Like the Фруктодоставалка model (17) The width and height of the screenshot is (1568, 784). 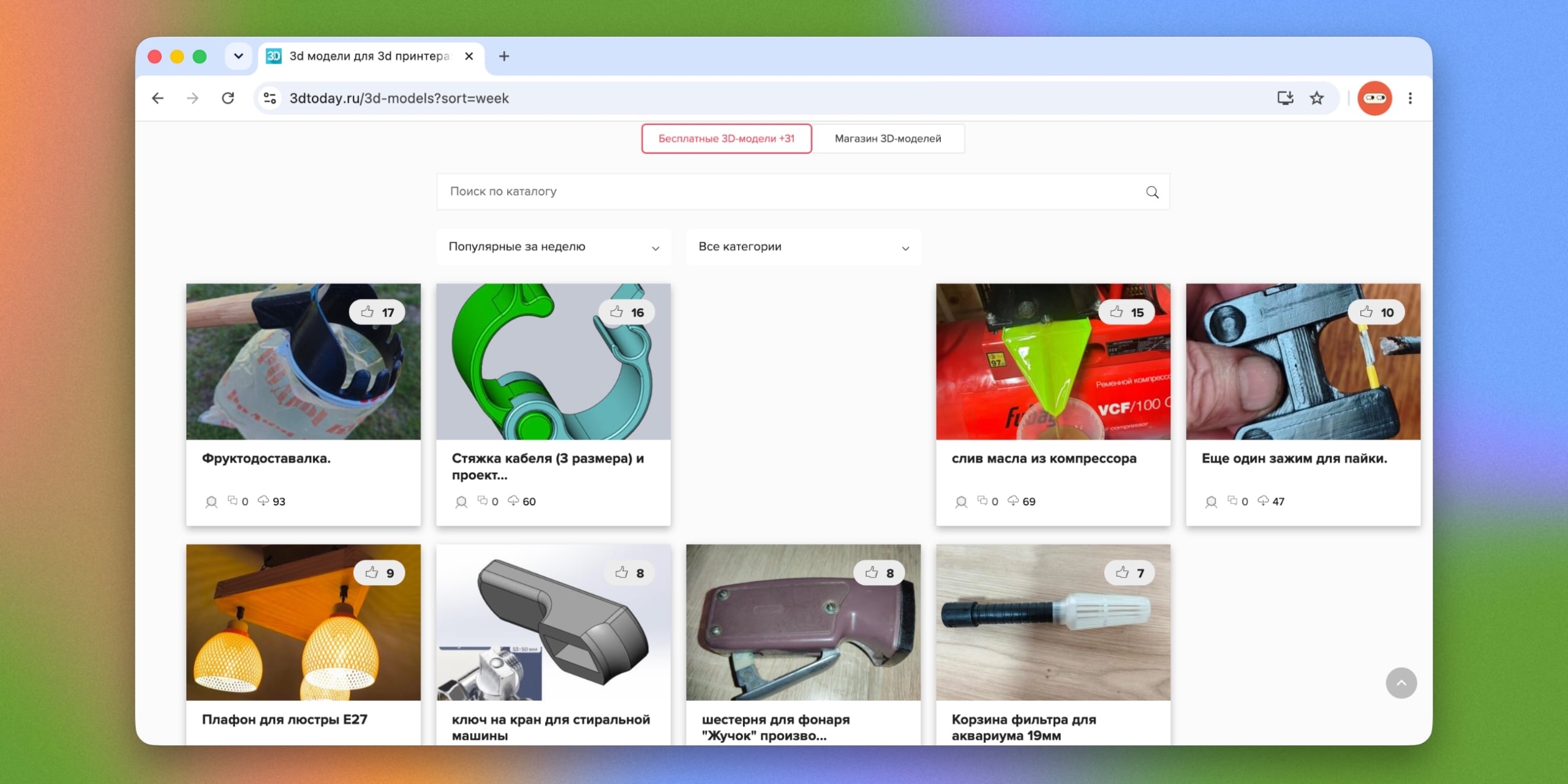[377, 312]
